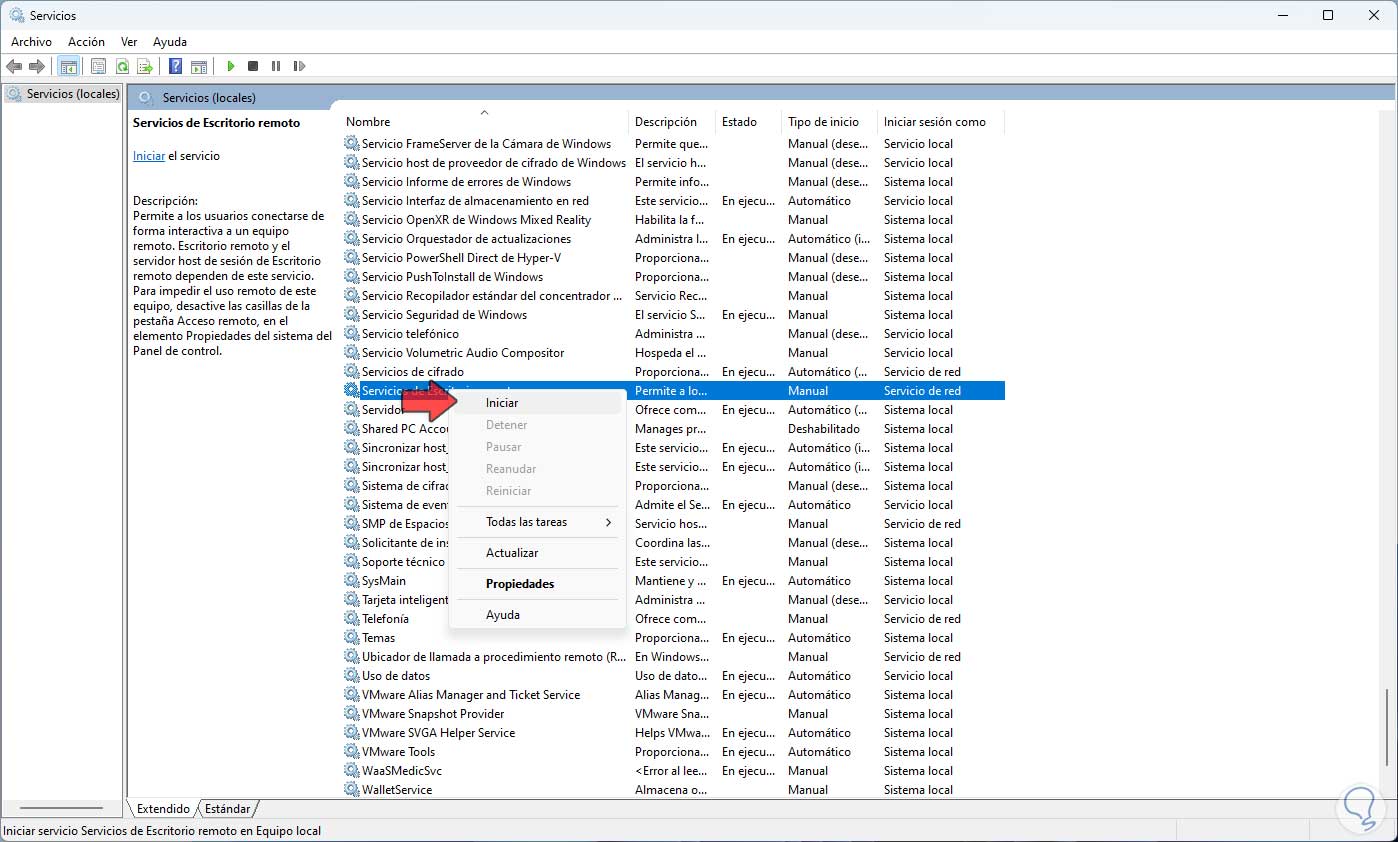1398x842 pixels.
Task: Click the Iniciar el servicio link
Action: [x=149, y=156]
